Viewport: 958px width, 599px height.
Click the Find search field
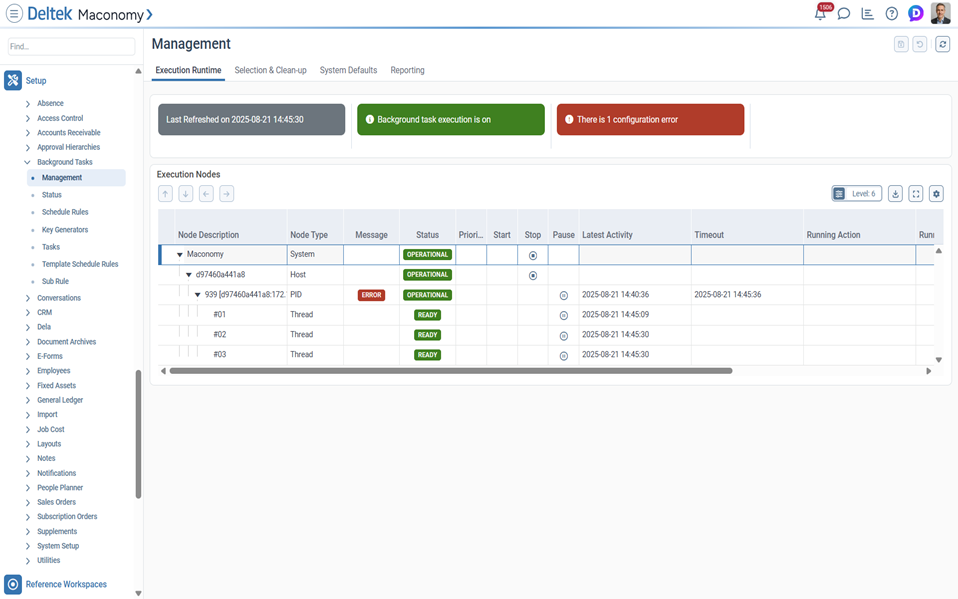[x=70, y=46]
